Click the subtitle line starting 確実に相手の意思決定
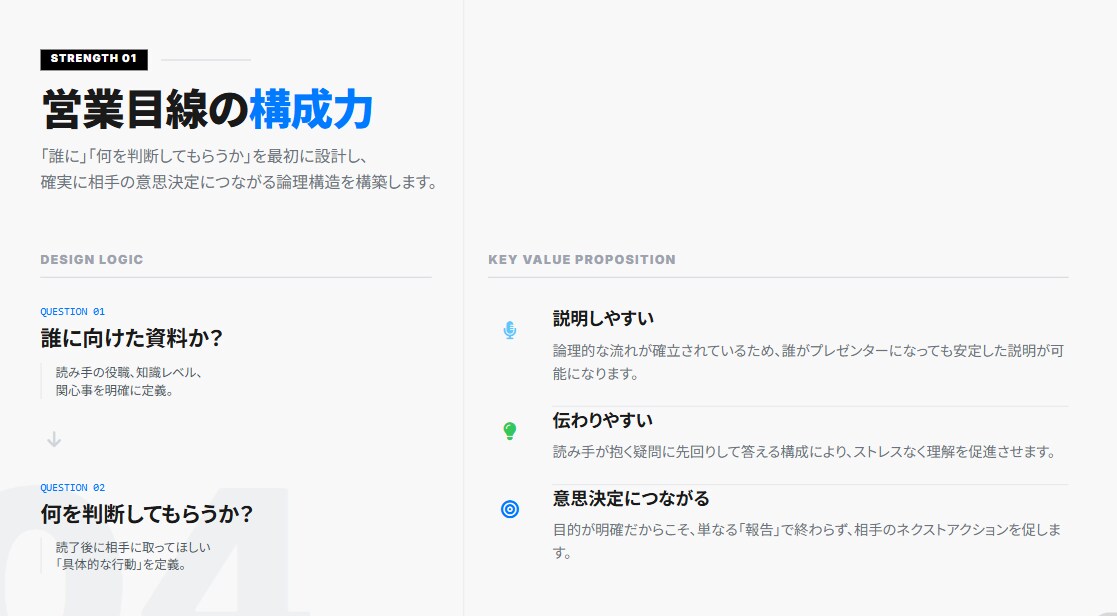 (x=239, y=182)
